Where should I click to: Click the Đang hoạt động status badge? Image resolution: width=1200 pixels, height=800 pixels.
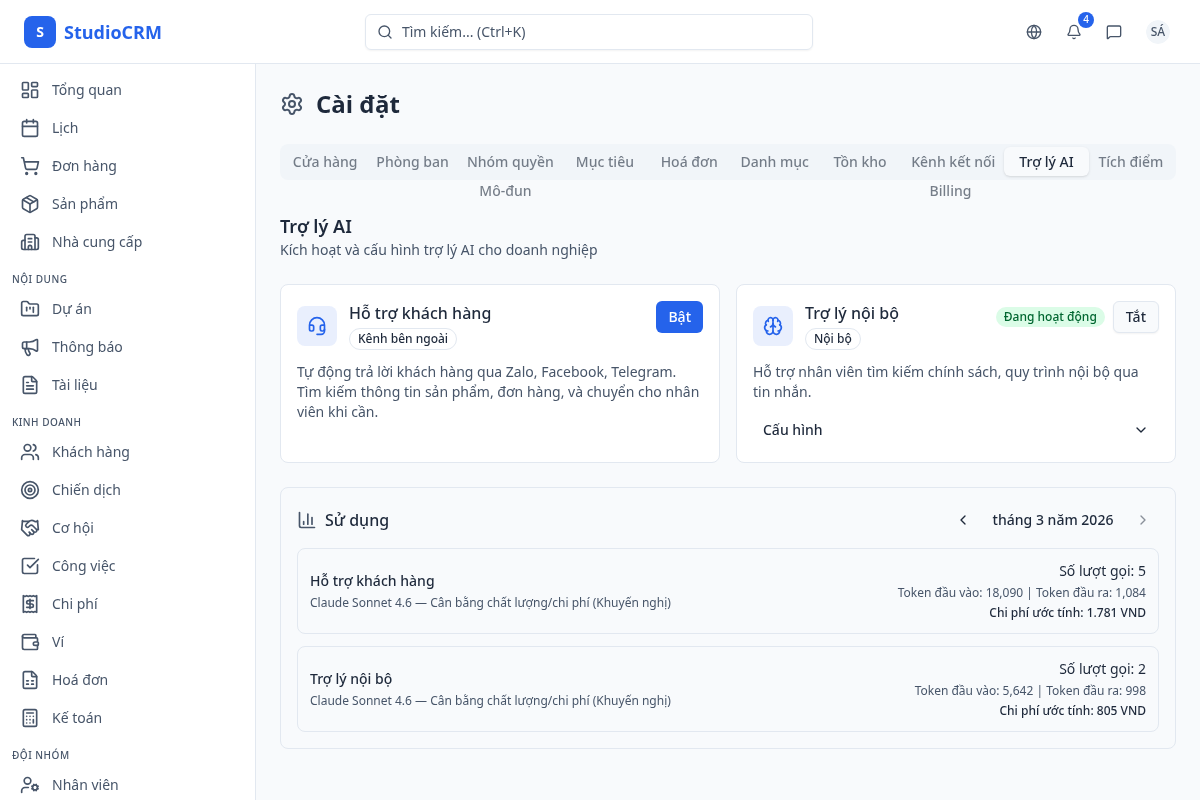tap(1050, 316)
